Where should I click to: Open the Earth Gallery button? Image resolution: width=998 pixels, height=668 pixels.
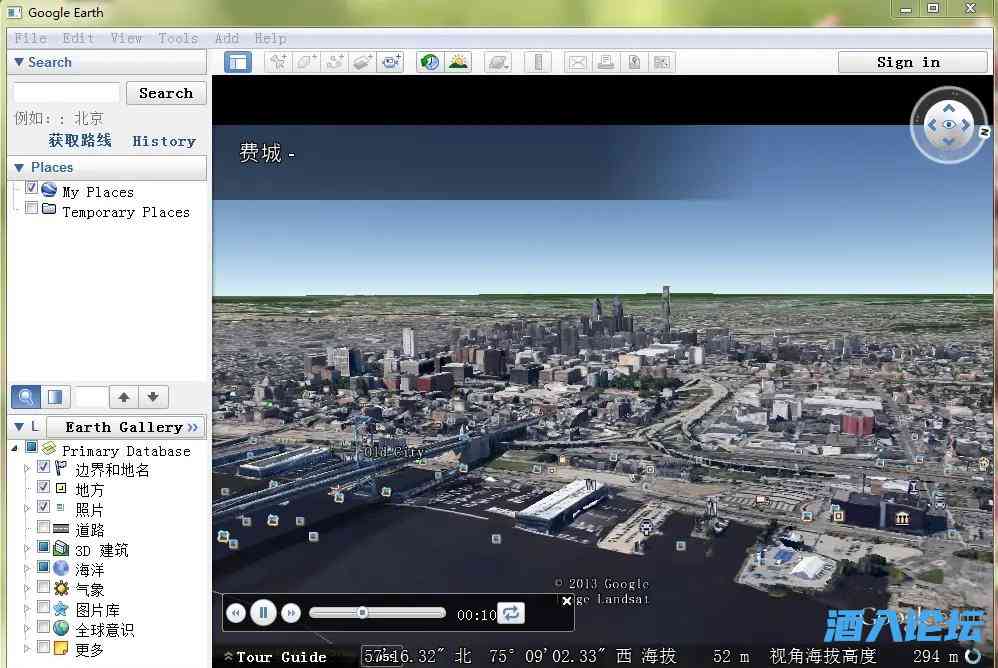tap(126, 427)
